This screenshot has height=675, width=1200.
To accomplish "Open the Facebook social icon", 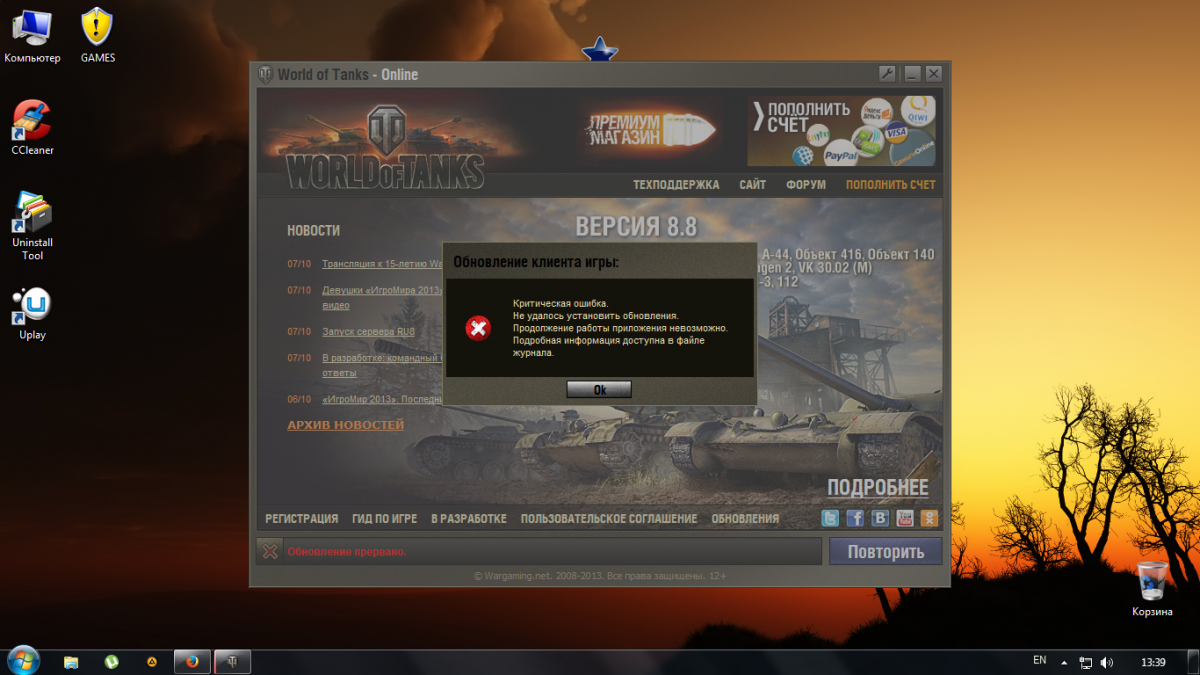I will 855,518.
